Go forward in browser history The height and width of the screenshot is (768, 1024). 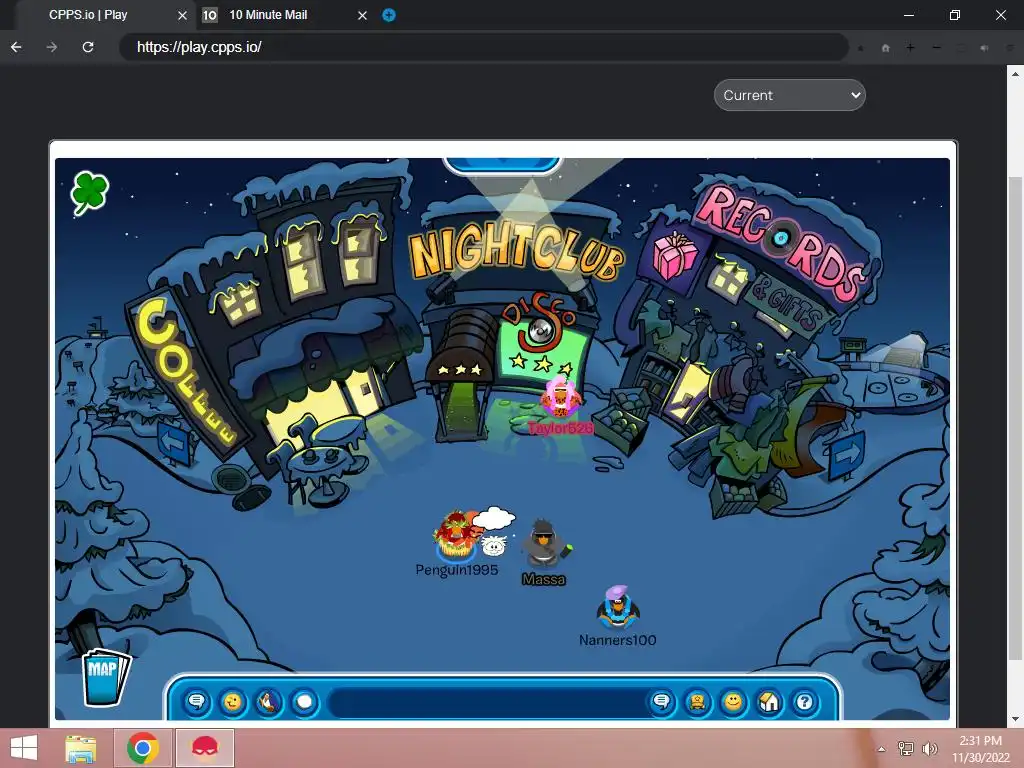point(52,47)
